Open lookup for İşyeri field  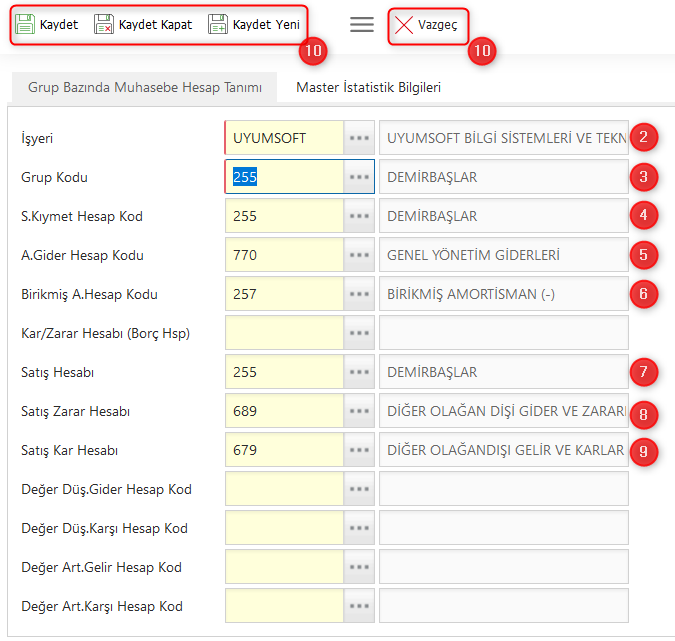point(359,138)
